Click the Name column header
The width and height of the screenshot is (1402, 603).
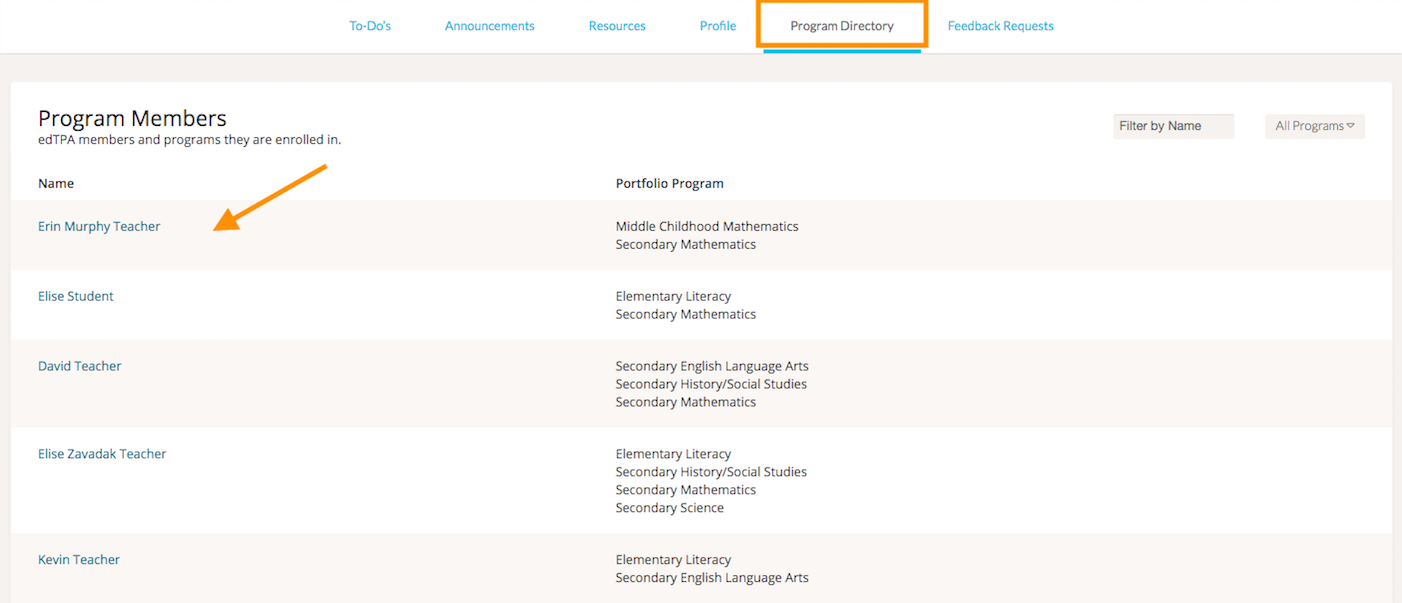pos(56,184)
